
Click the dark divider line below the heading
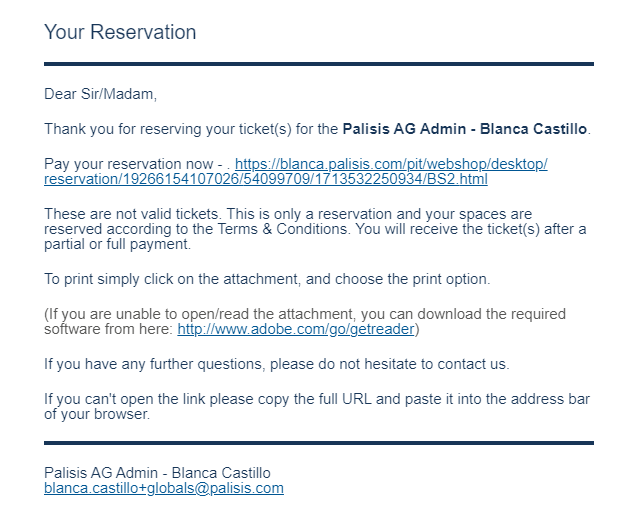(319, 64)
